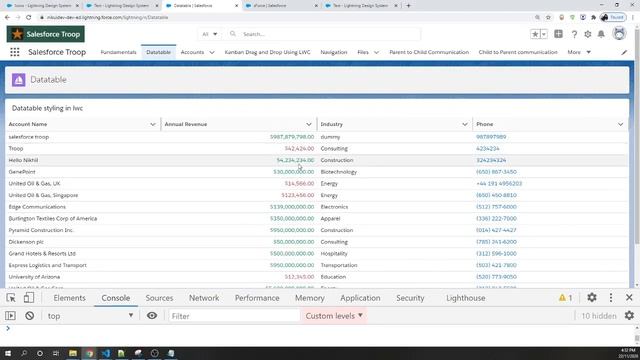Screen dimensions: 640x360
Task: Activate the DevTools inspect element icon
Action: click(x=11, y=298)
